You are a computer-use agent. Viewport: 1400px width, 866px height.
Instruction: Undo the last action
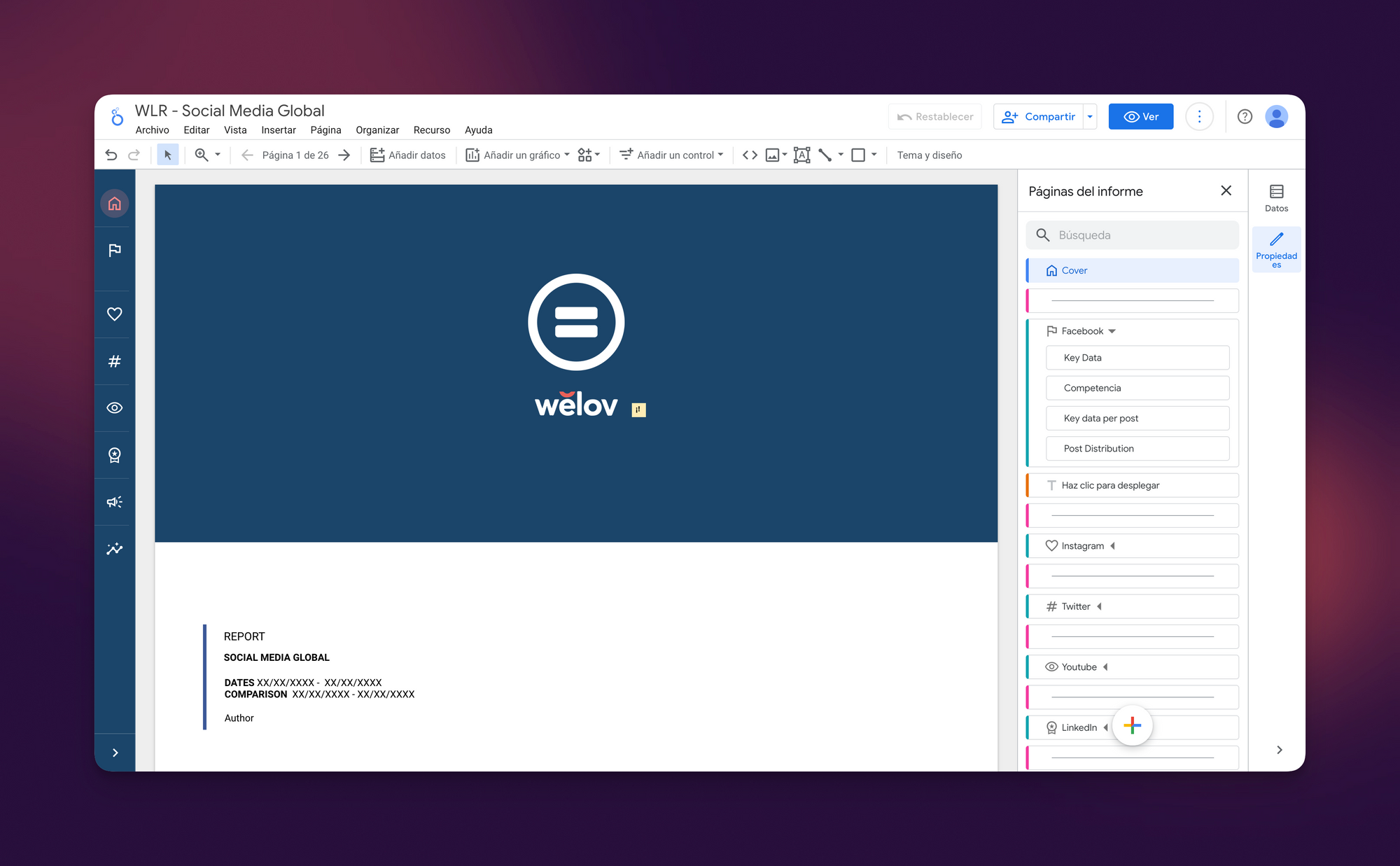[111, 155]
